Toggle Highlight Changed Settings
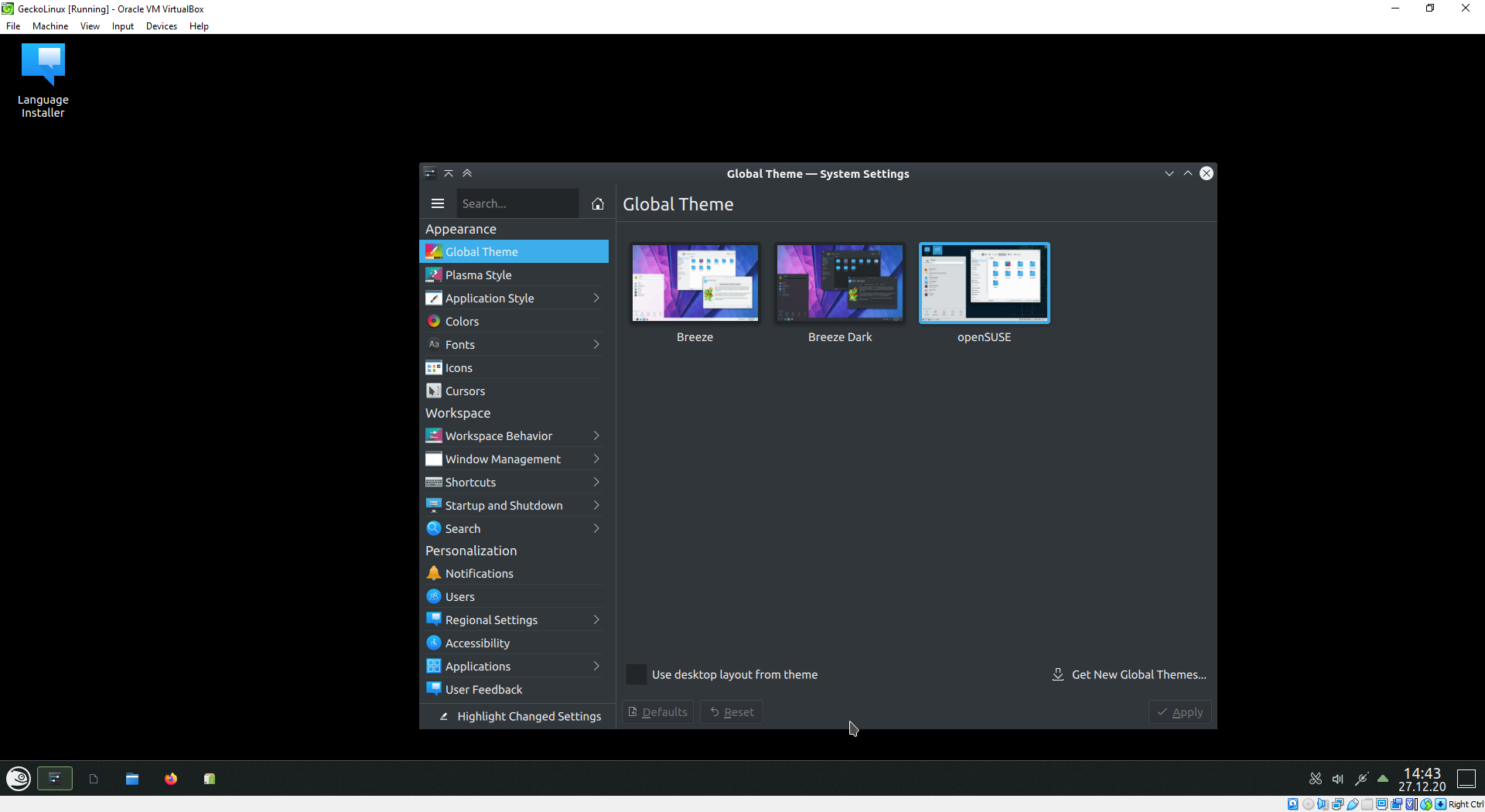 coord(519,716)
